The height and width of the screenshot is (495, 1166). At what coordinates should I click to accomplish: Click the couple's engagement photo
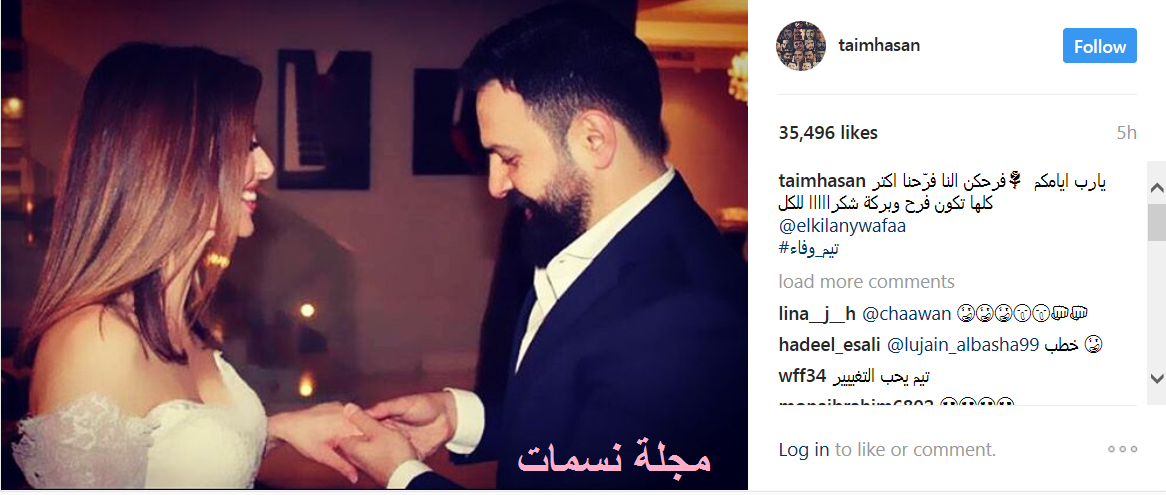[x=374, y=245]
